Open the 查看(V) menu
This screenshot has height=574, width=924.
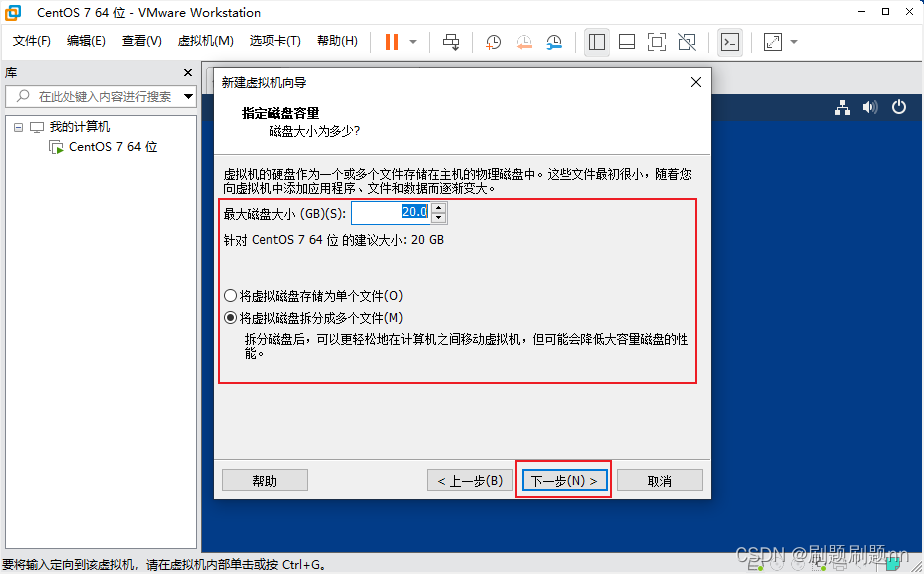tap(141, 41)
